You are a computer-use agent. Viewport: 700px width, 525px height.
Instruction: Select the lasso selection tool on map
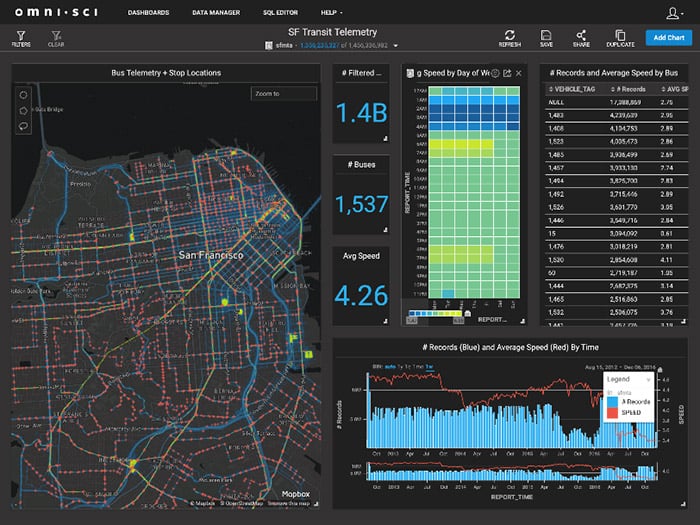(24, 126)
